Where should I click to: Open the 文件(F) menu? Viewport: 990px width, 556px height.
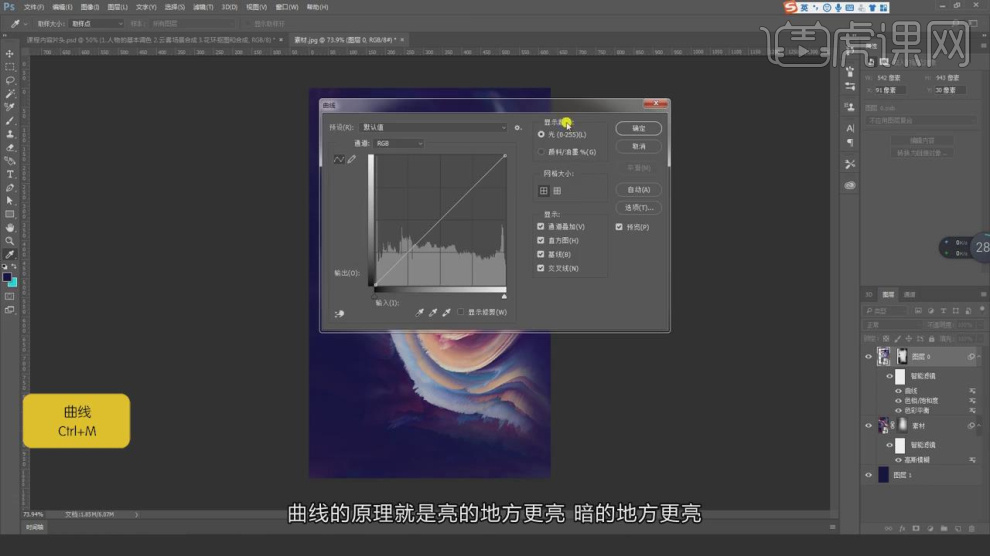[x=33, y=7]
